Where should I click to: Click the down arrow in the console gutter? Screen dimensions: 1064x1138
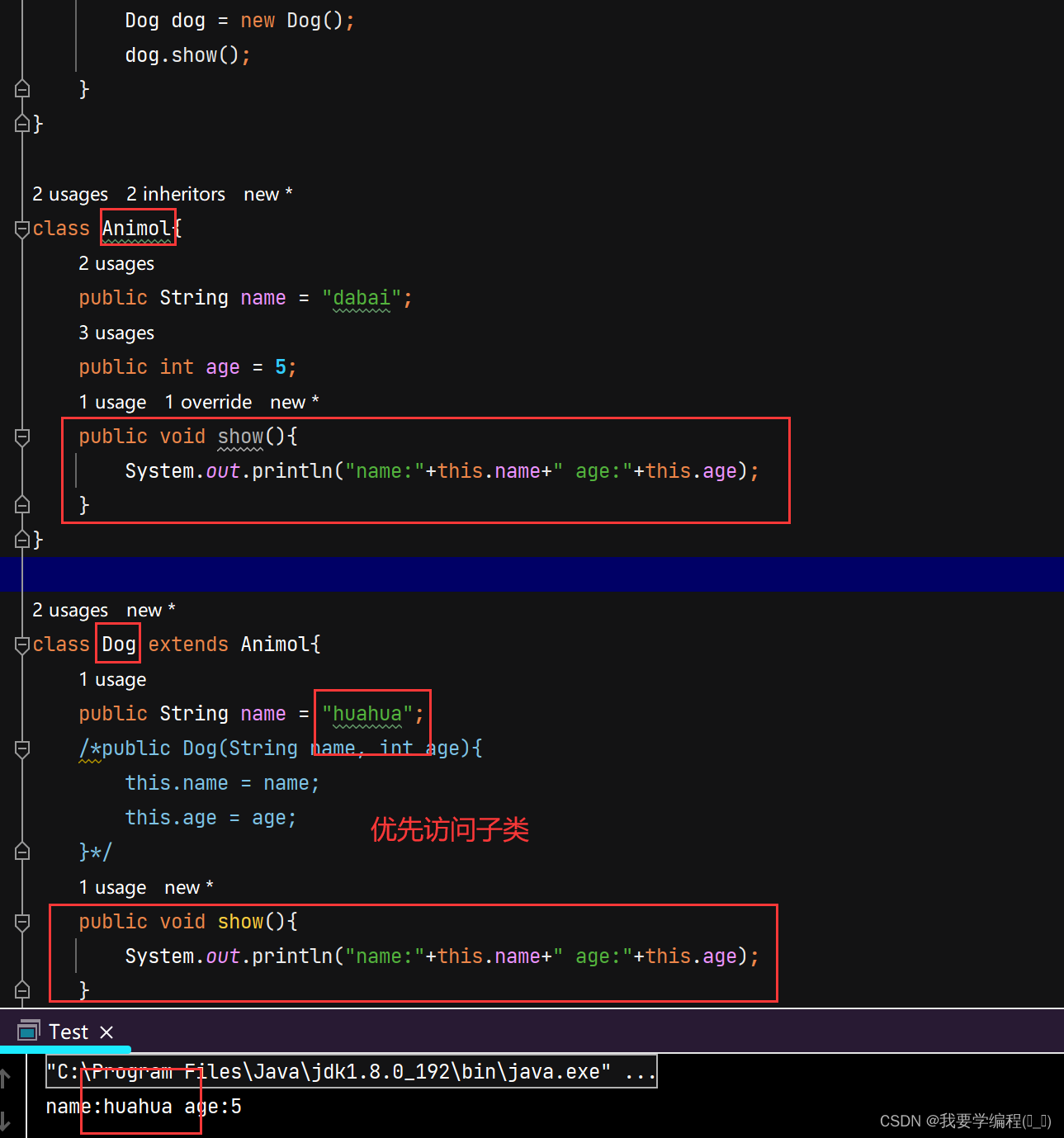point(5,1121)
